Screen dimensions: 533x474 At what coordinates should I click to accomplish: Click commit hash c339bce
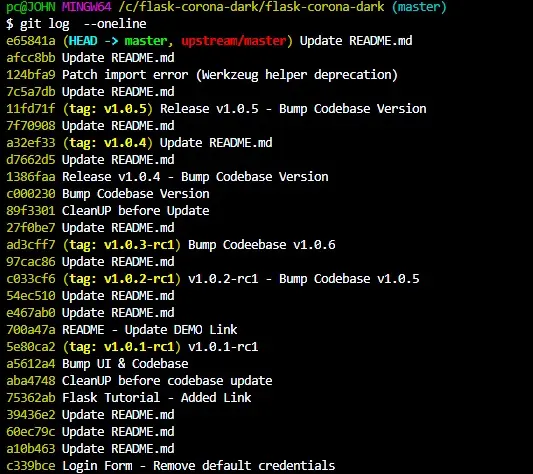31,466
